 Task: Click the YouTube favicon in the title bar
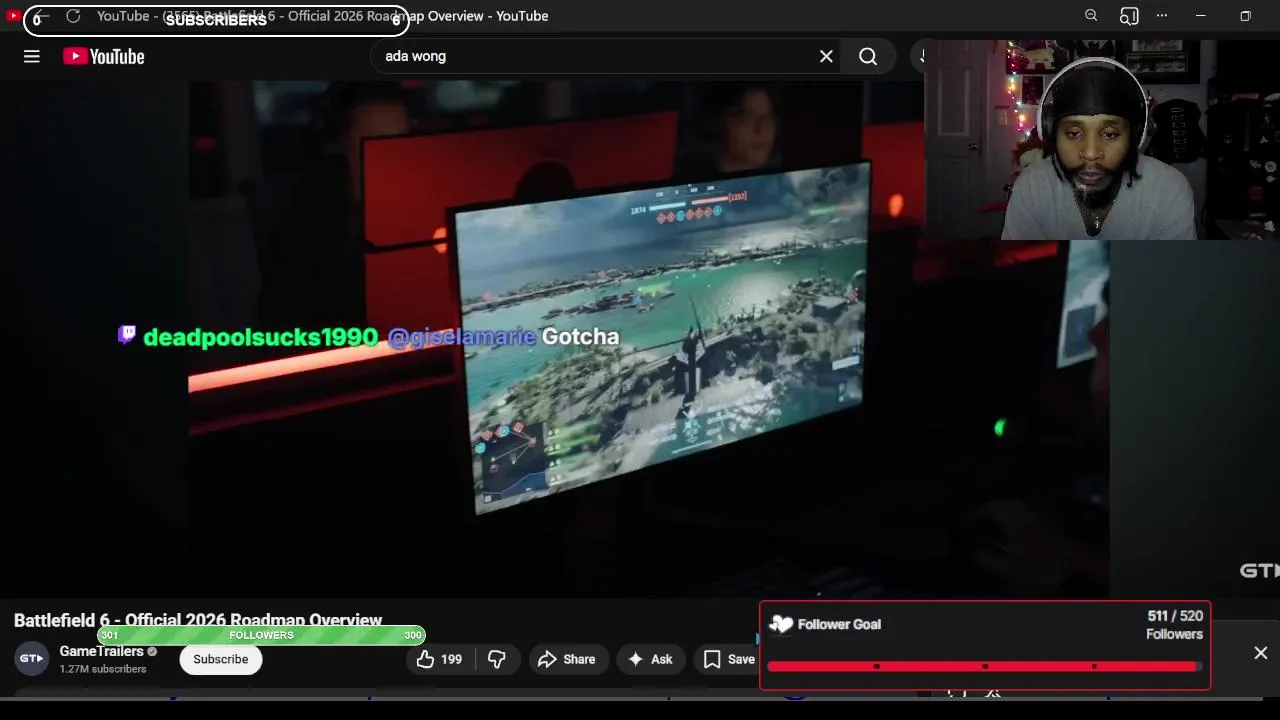click(x=14, y=16)
